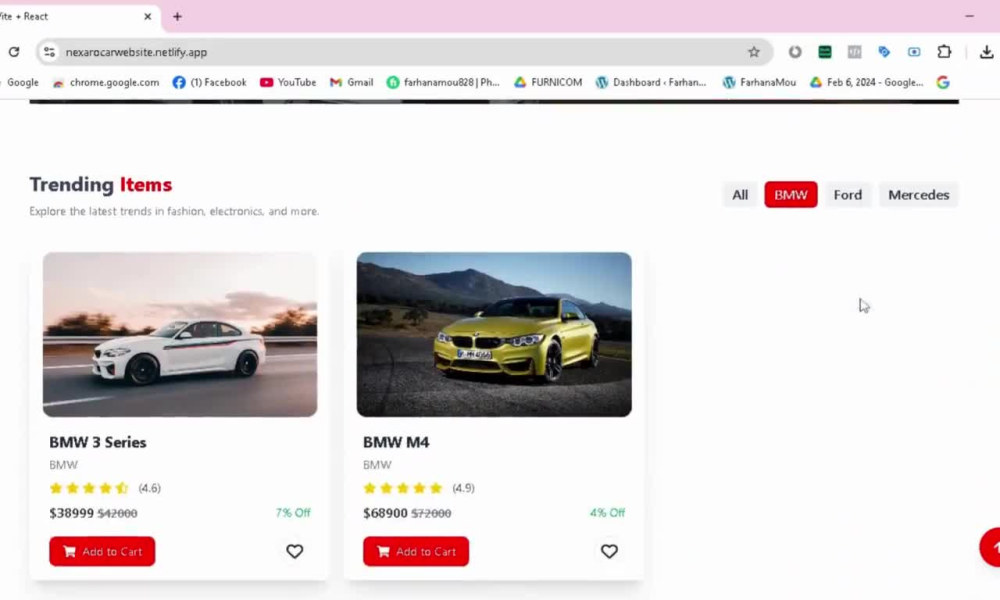Click the BMW M4 star rating
The height and width of the screenshot is (600, 1000).
point(402,488)
